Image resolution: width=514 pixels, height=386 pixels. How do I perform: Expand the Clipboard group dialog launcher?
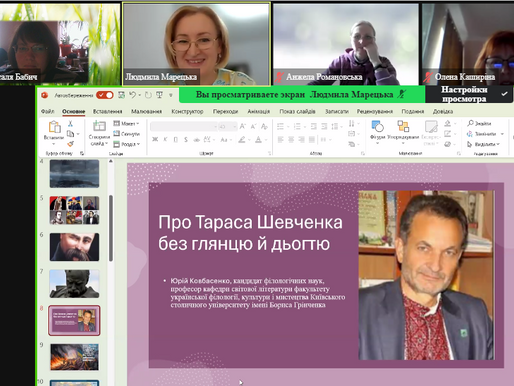pyautogui.click(x=82, y=153)
